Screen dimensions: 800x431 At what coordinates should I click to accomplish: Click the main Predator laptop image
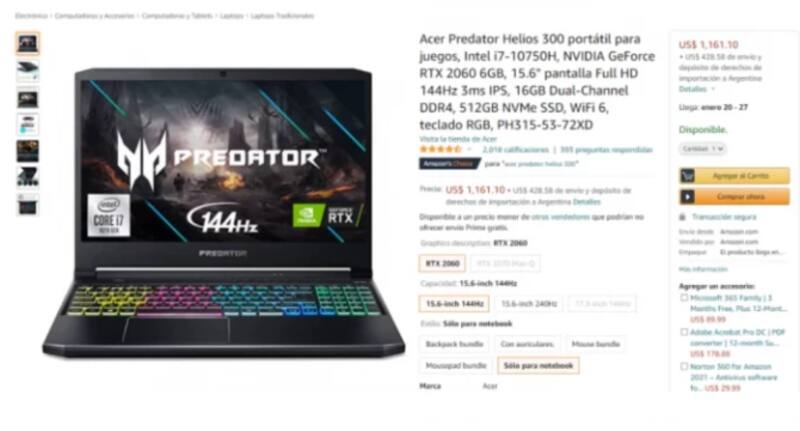[x=223, y=212]
